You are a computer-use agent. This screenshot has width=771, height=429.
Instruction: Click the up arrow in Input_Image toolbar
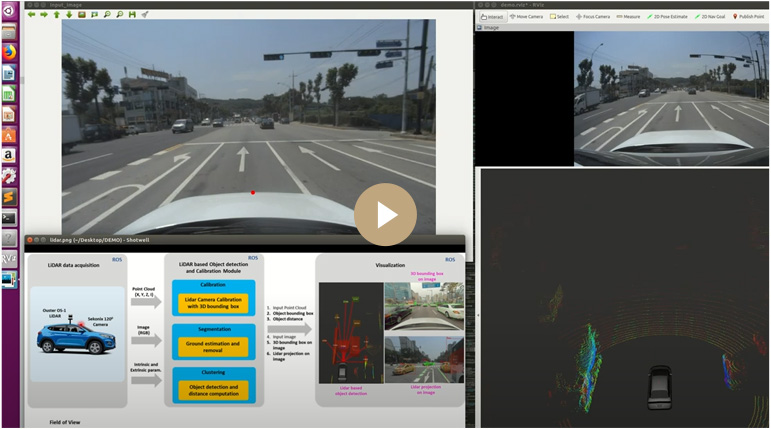(x=57, y=15)
